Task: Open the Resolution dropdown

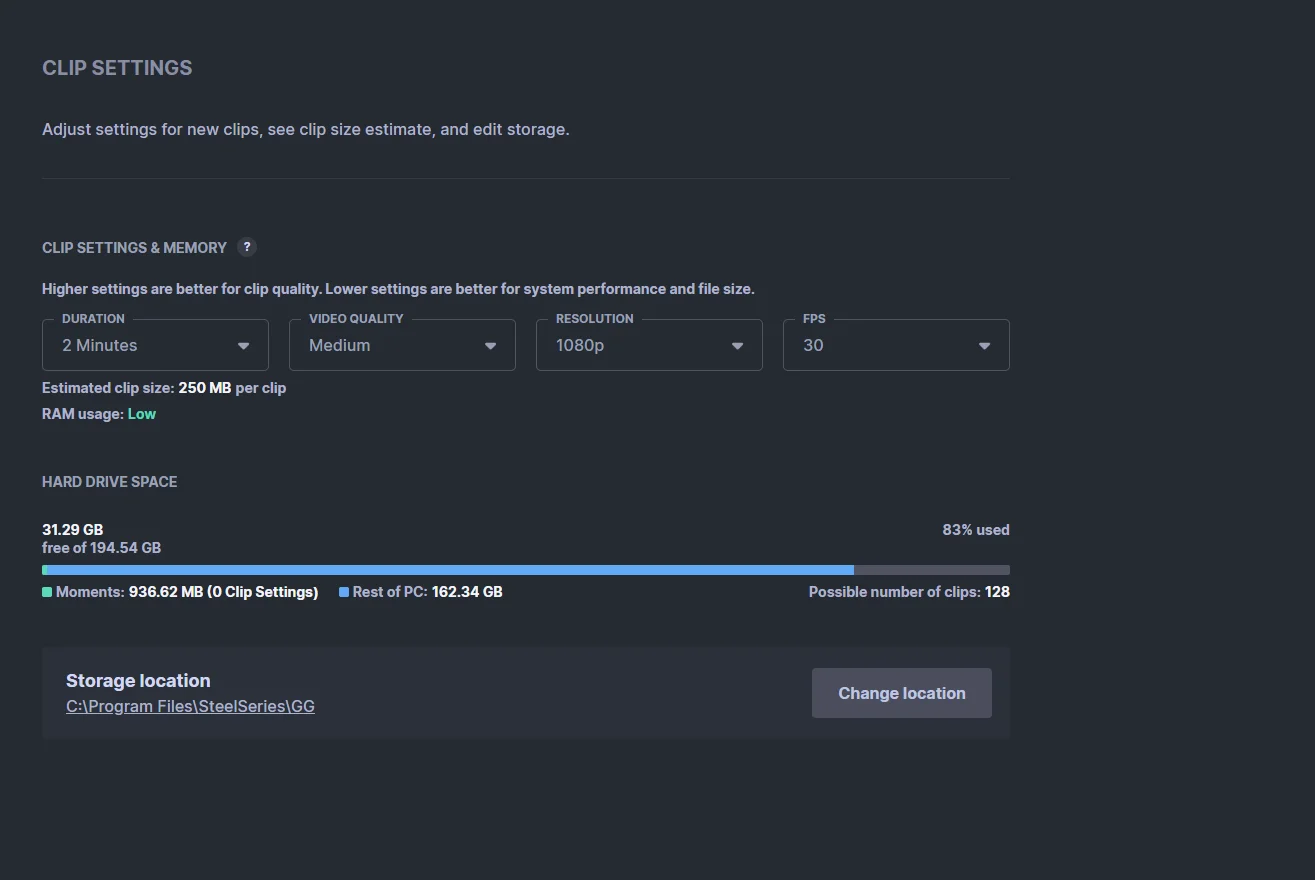Action: point(649,345)
